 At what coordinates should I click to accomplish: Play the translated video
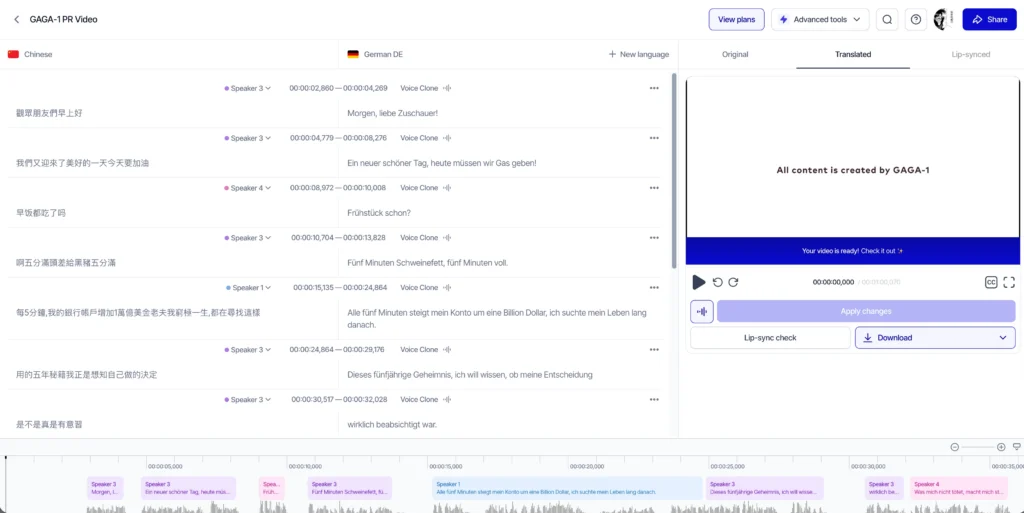tap(699, 283)
